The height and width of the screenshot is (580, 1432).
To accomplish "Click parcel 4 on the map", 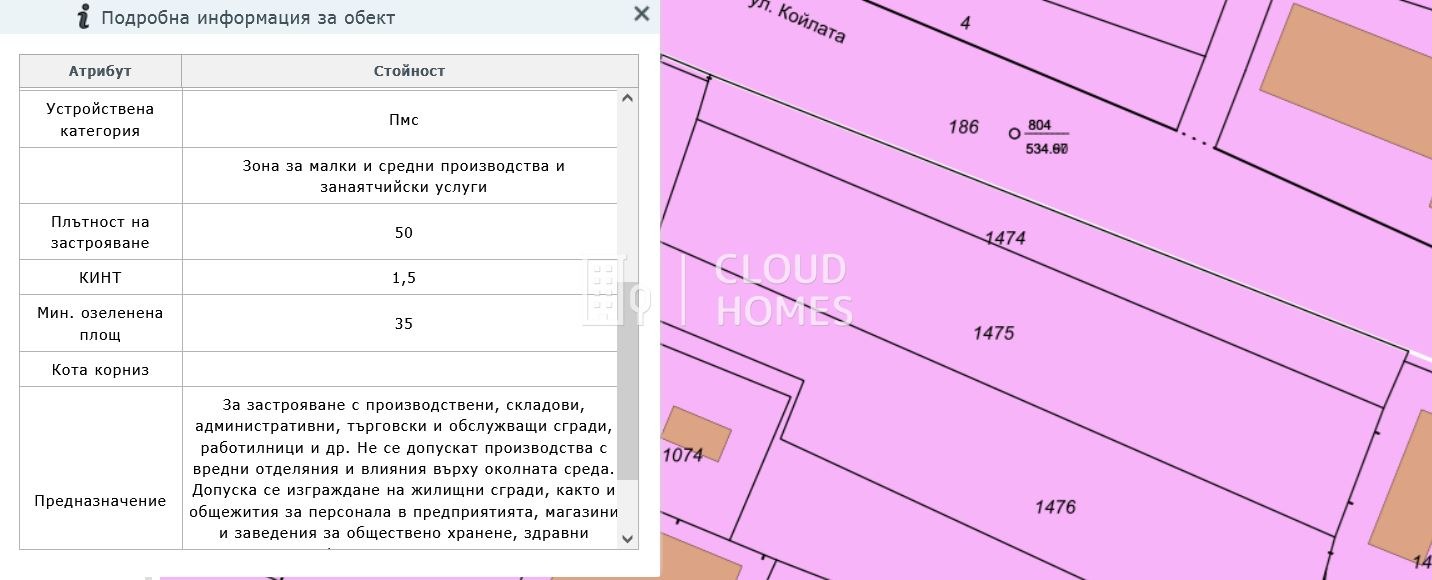I will (965, 22).
